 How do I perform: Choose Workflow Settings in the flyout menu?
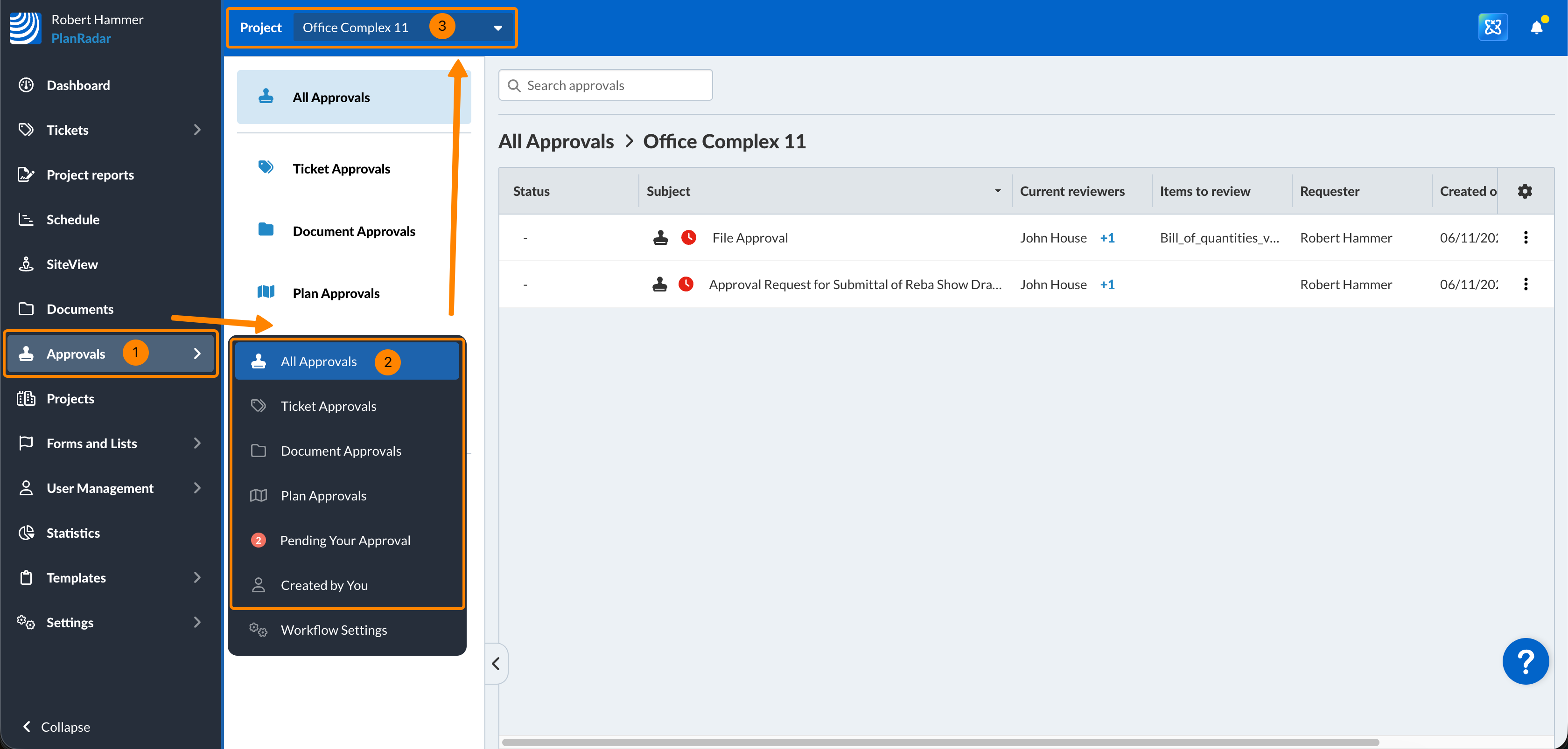pos(334,630)
